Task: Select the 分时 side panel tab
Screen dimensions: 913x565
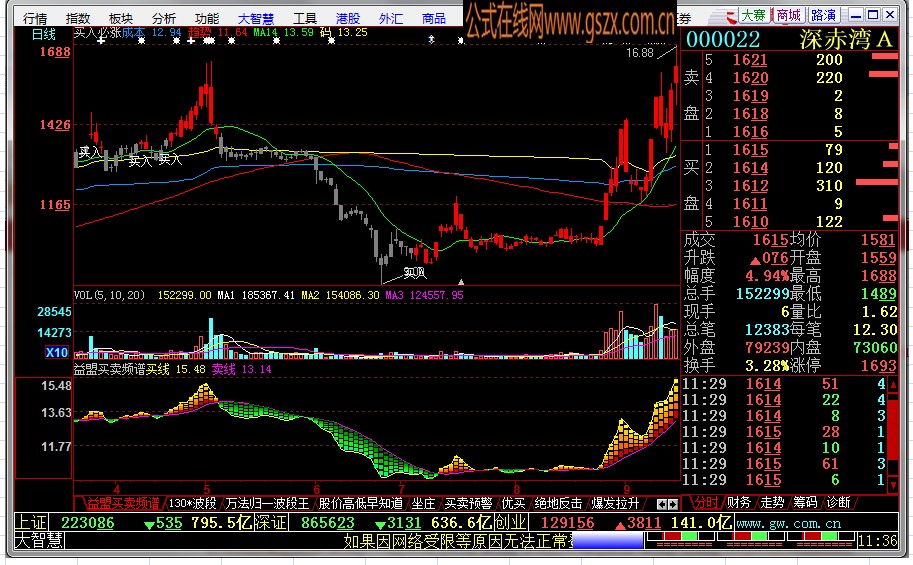Action: click(706, 502)
